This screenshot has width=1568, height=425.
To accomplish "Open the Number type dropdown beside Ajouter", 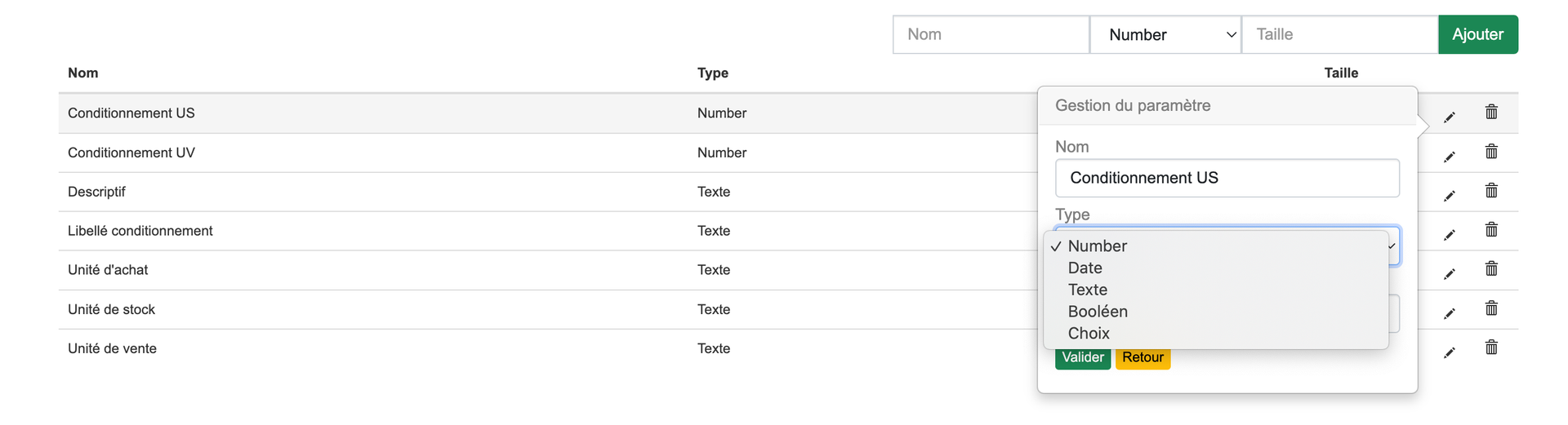I will [x=1165, y=34].
